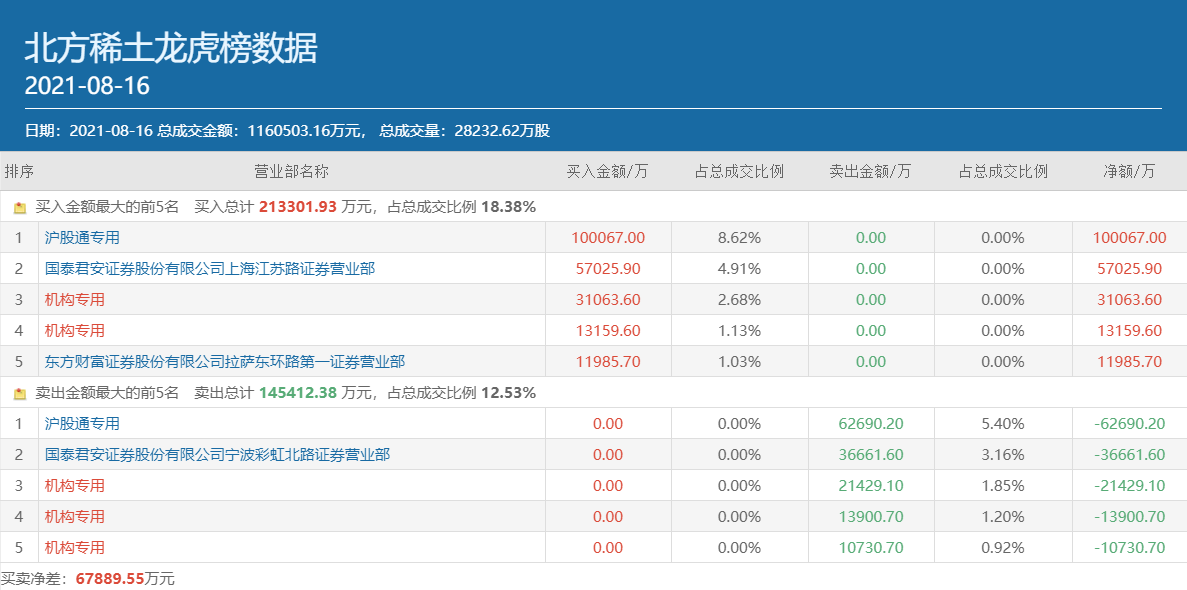
Task: Click the 卖出金额/万 column header
Action: (x=870, y=171)
